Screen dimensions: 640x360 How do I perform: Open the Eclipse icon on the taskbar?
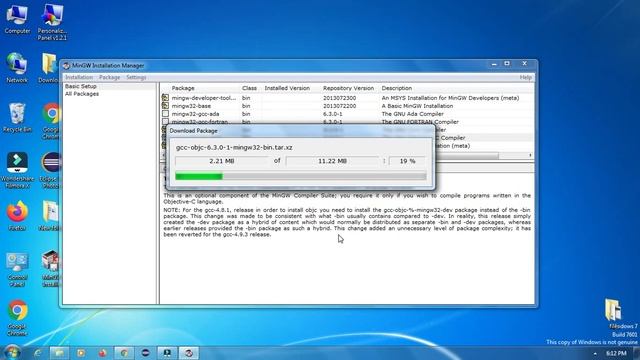click(x=145, y=353)
